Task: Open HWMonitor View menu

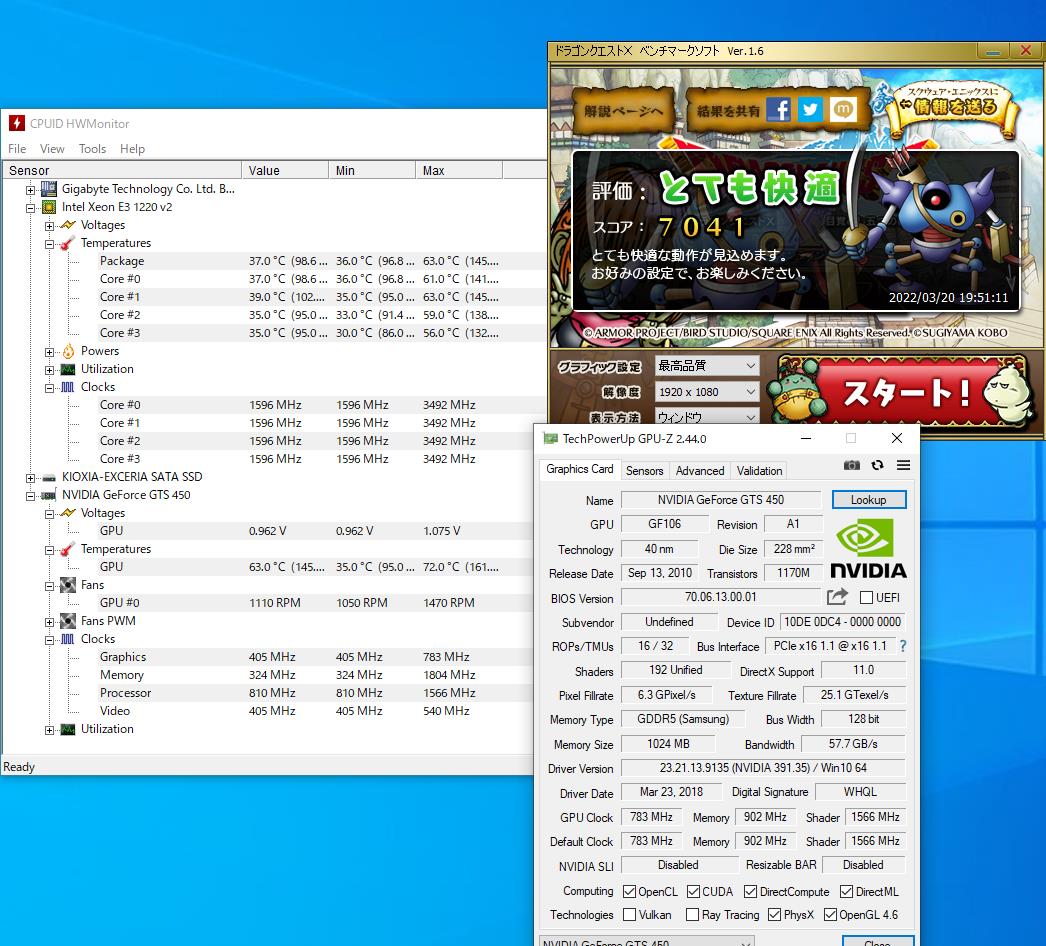Action: point(52,149)
